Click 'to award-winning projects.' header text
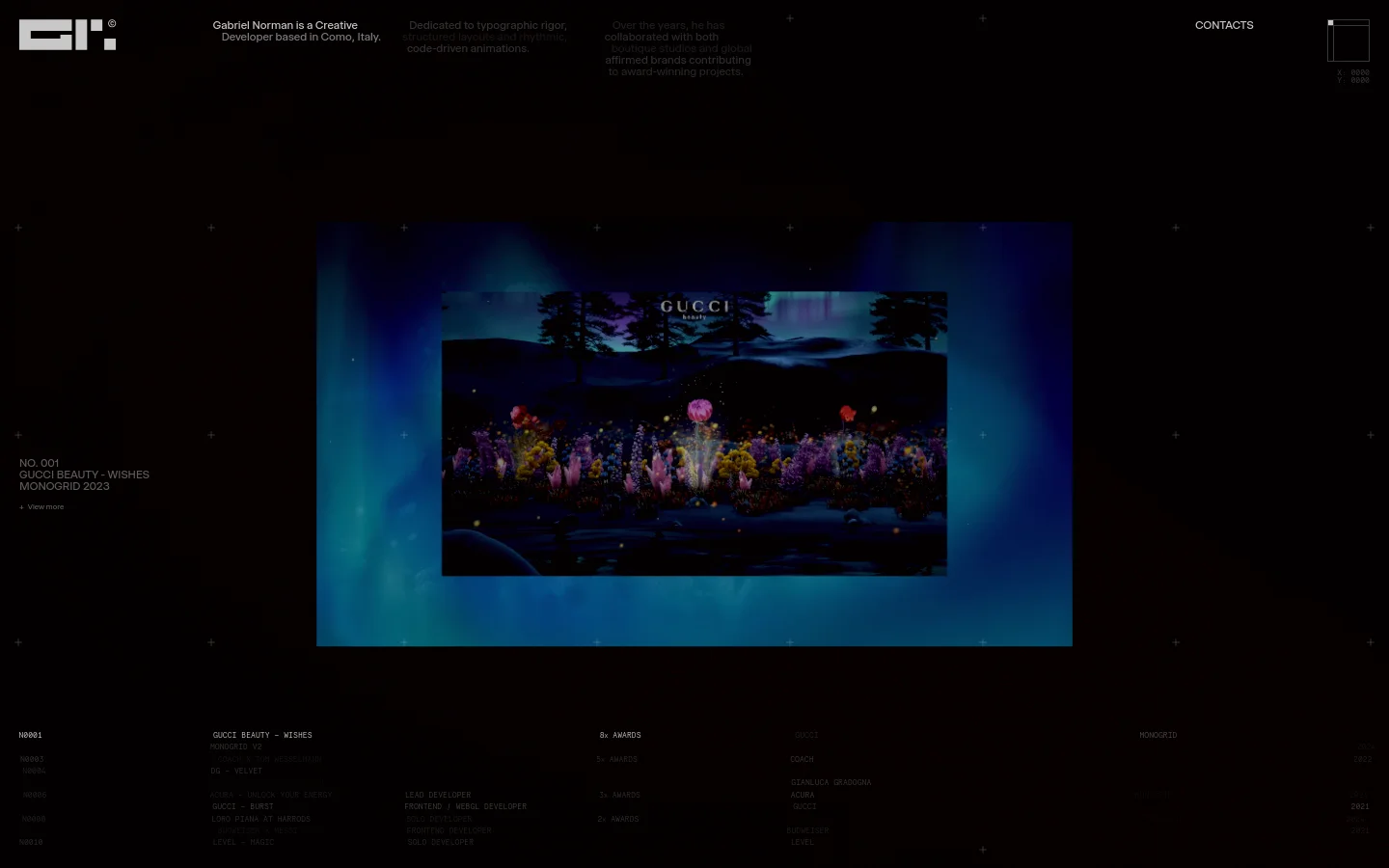Image resolution: width=1389 pixels, height=868 pixels. click(x=675, y=71)
